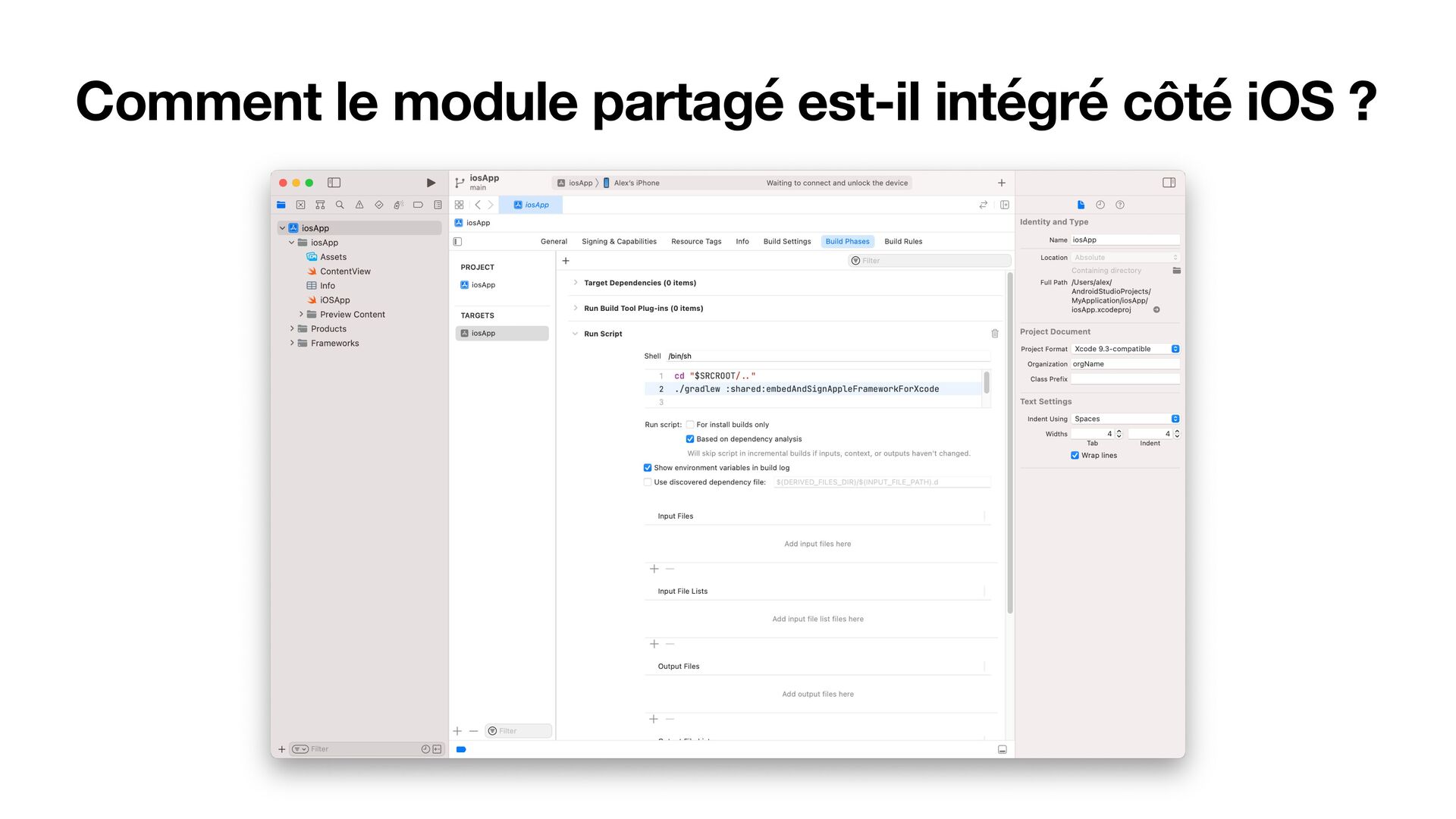The height and width of the screenshot is (819, 1456).
Task: Toggle Based on dependency analysis checkbox
Action: (x=690, y=439)
